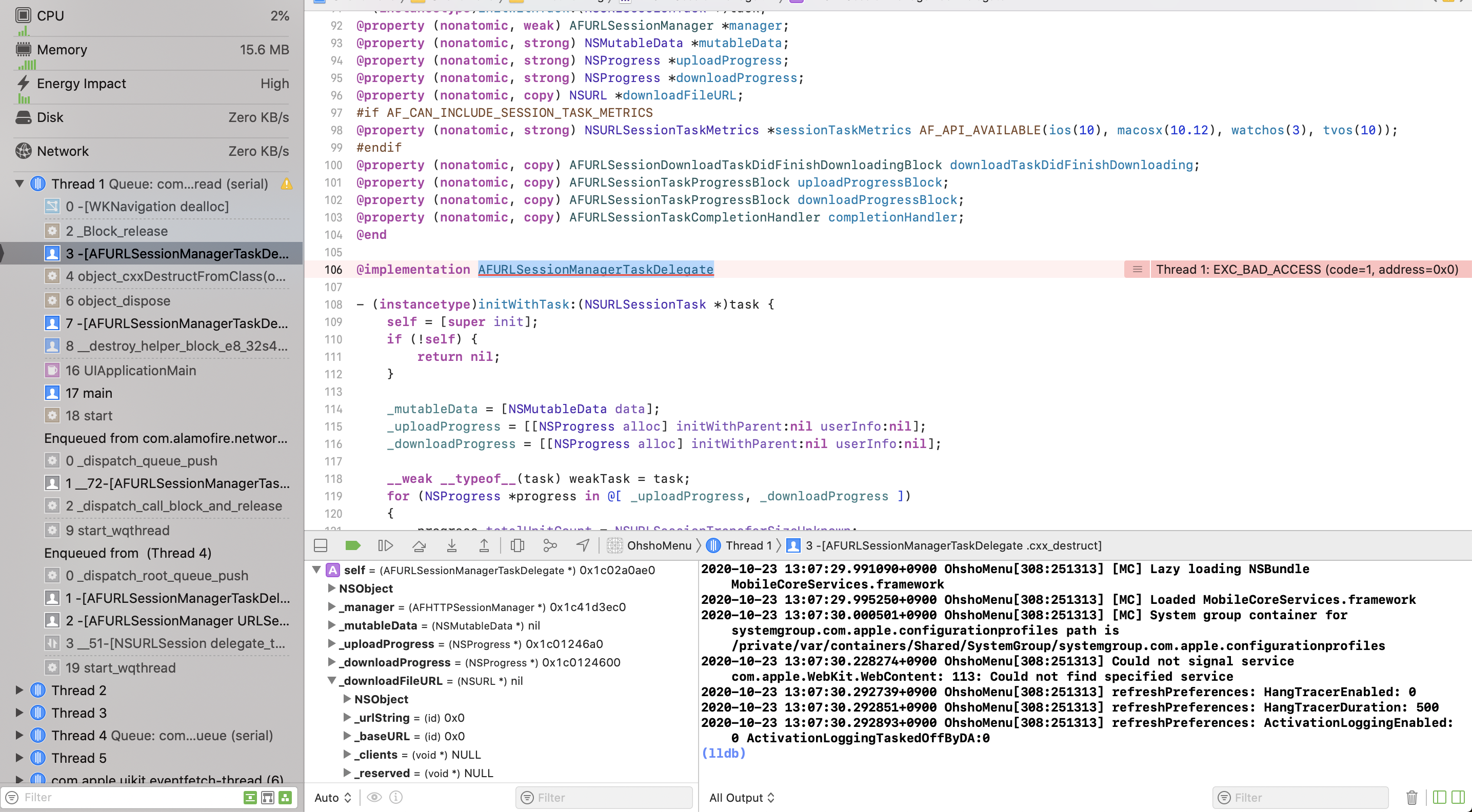The image size is (1472, 812).
Task: Toggle the green running-blocks filter button
Action: (285, 797)
